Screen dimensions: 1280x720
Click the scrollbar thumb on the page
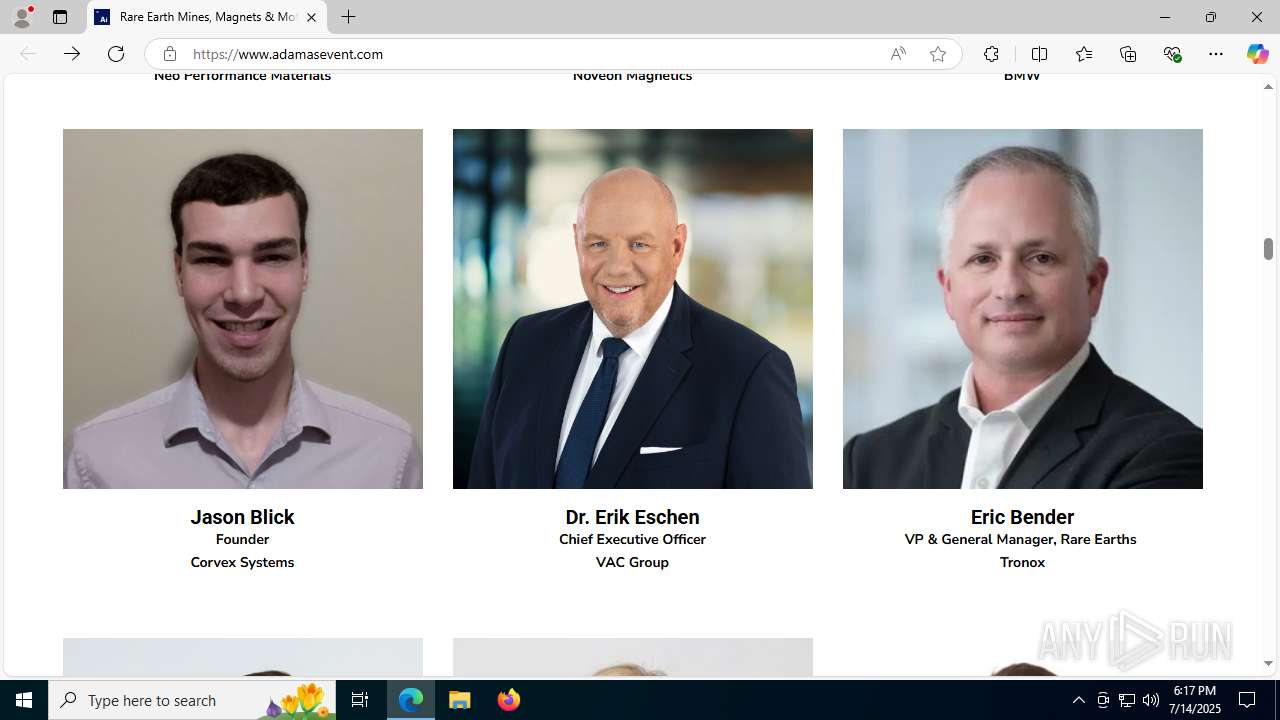[x=1268, y=249]
